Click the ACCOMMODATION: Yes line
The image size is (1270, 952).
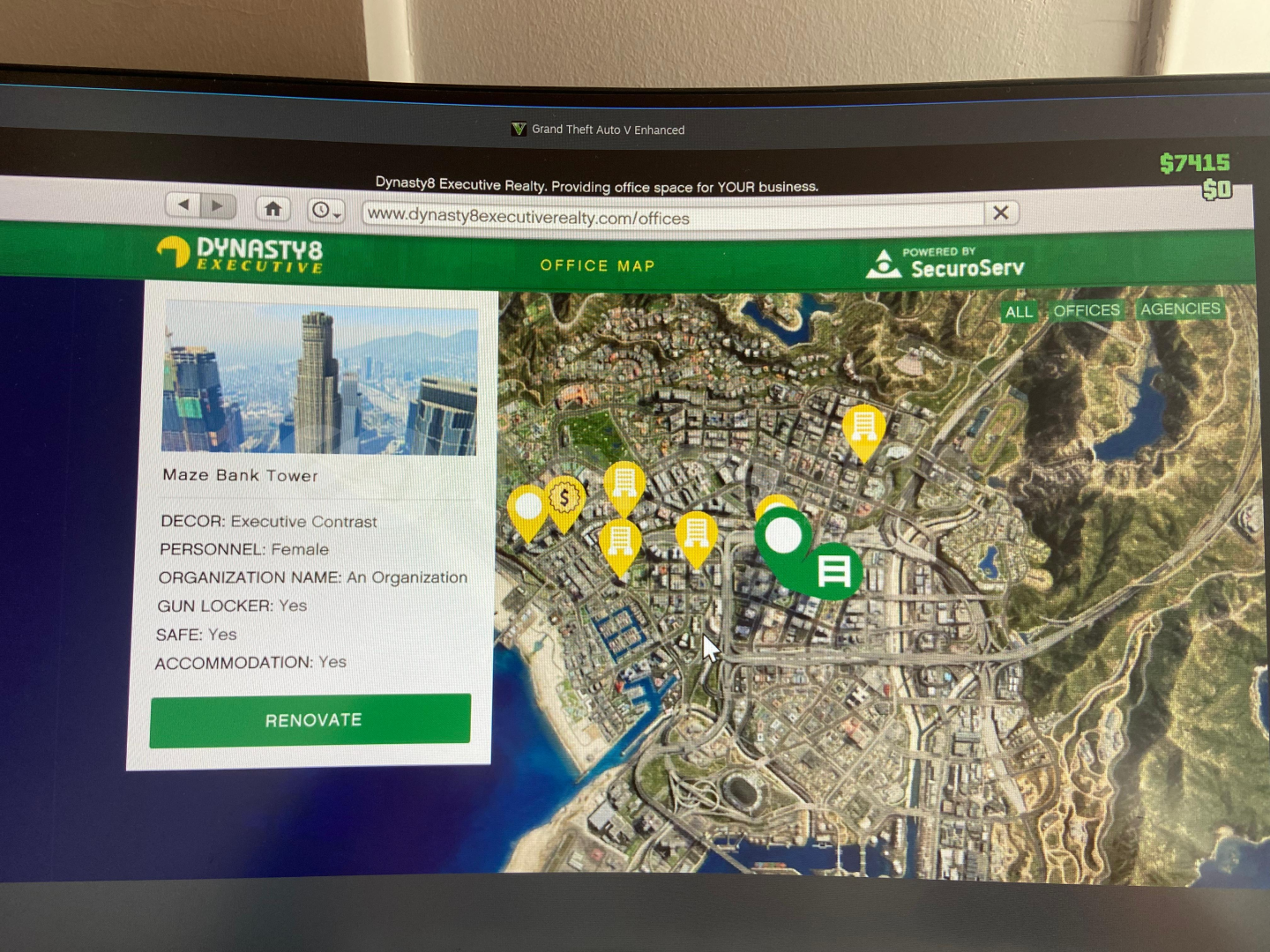click(x=250, y=662)
